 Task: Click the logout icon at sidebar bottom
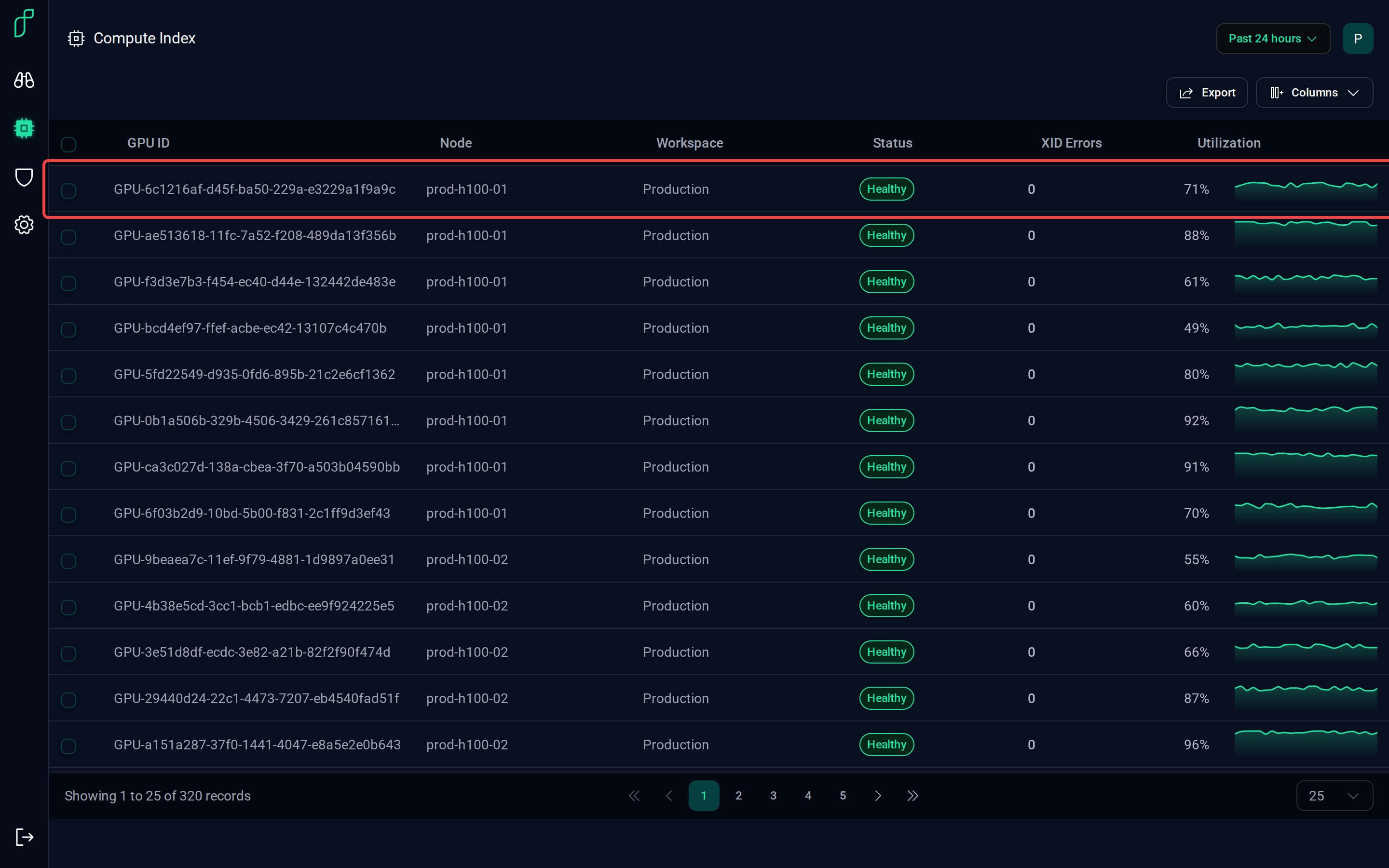coord(24,837)
